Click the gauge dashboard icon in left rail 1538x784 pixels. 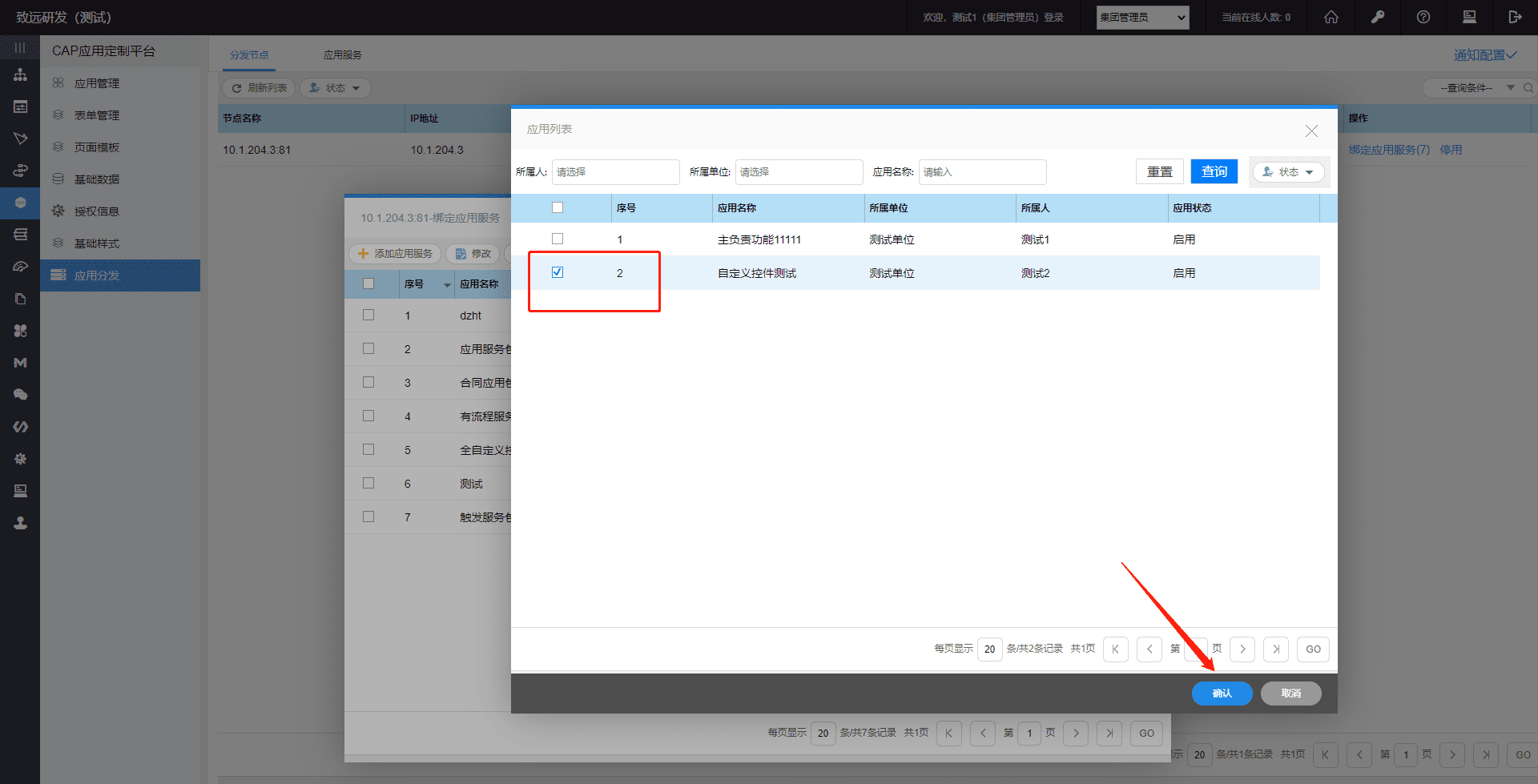[x=20, y=267]
